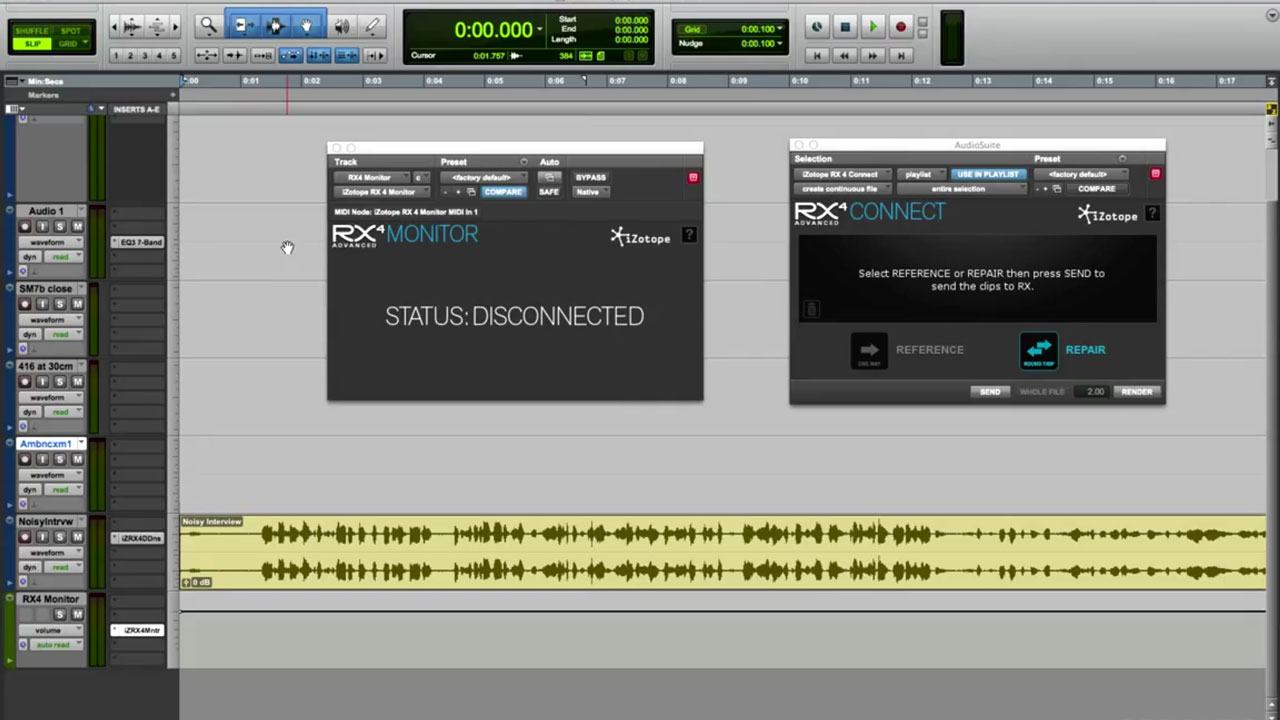
Task: Click the Rewind transport button
Action: pos(845,55)
